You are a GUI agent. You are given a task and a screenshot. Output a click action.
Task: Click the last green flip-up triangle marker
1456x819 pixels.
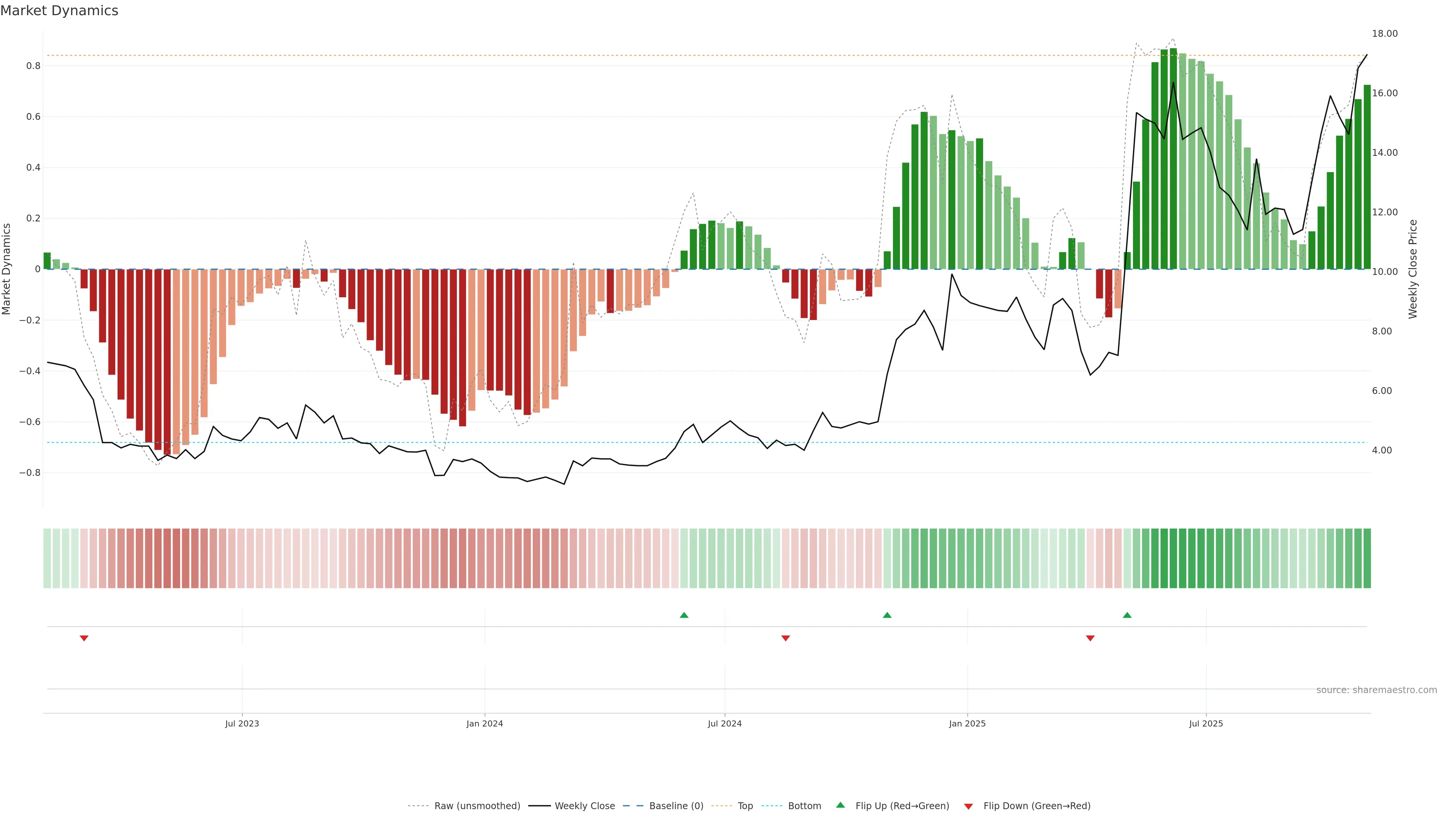(x=1127, y=615)
